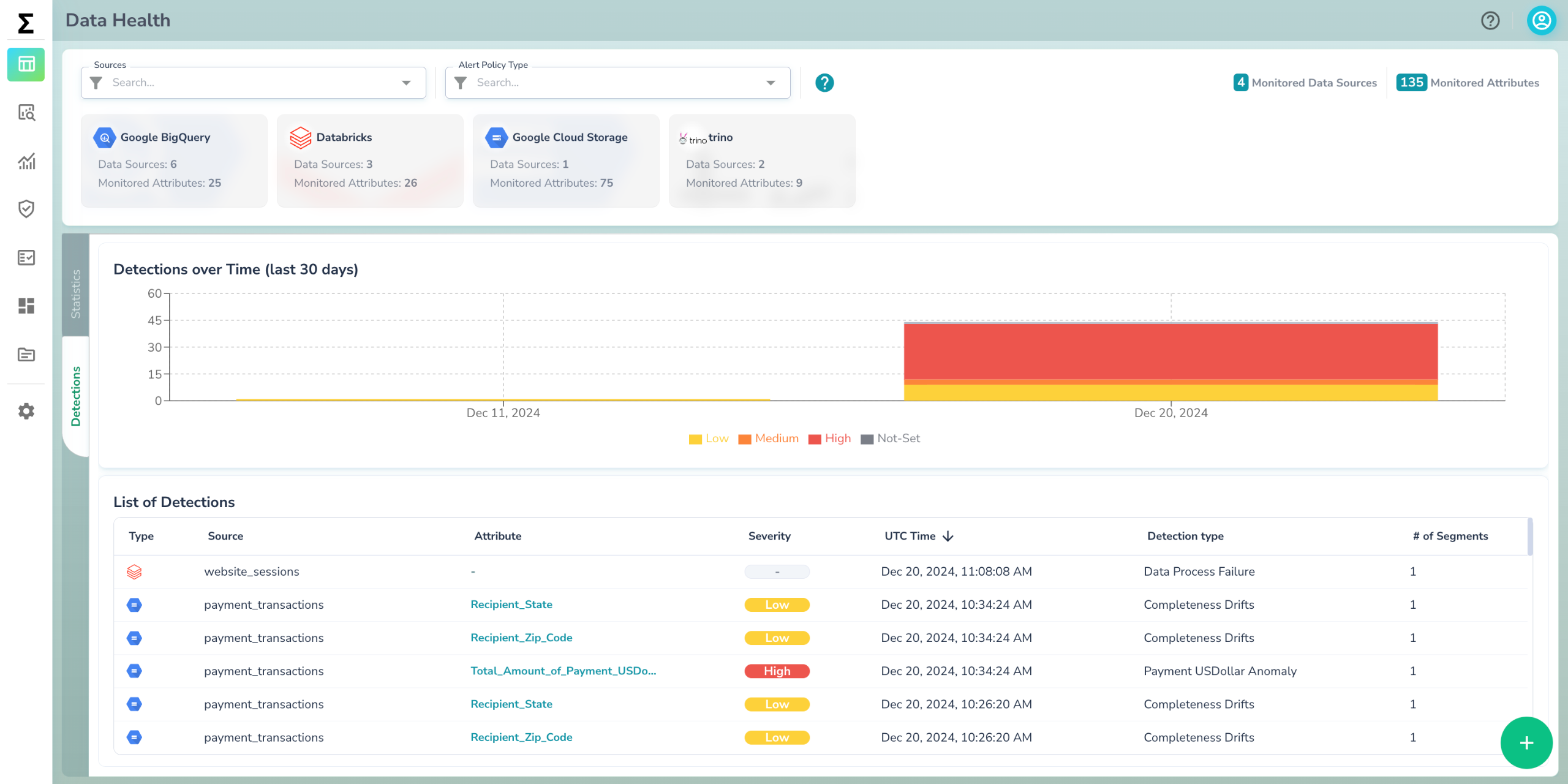Expand the Alert Policy Type dropdown arrow
The width and height of the screenshot is (1568, 784).
click(x=771, y=83)
